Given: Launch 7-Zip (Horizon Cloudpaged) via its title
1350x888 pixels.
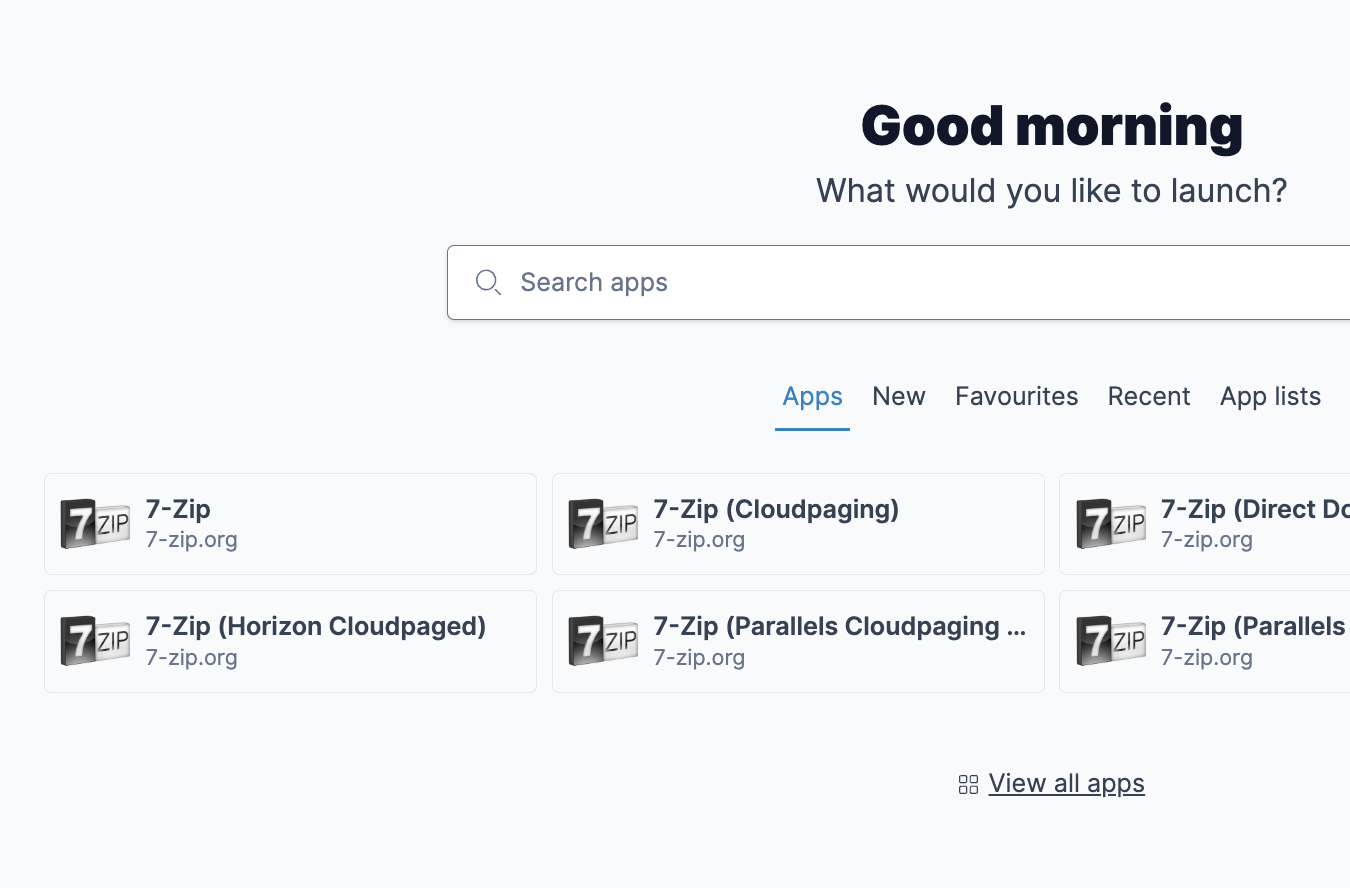Looking at the screenshot, I should [x=316, y=627].
